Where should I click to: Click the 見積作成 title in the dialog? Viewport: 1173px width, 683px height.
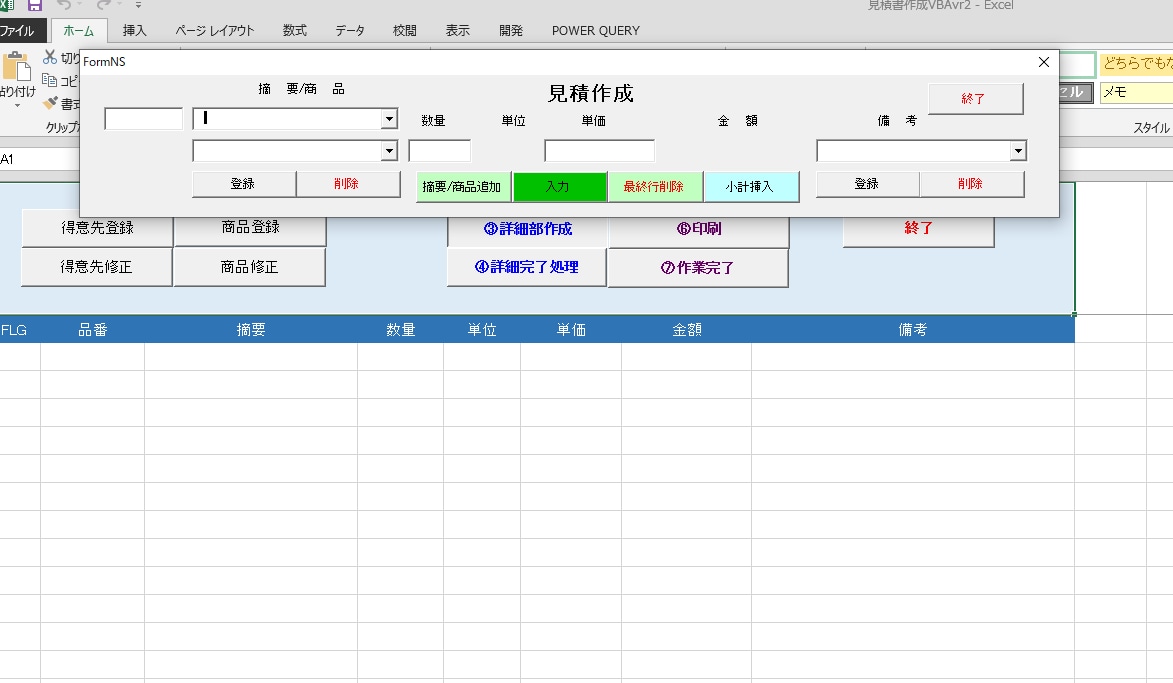[x=591, y=94]
